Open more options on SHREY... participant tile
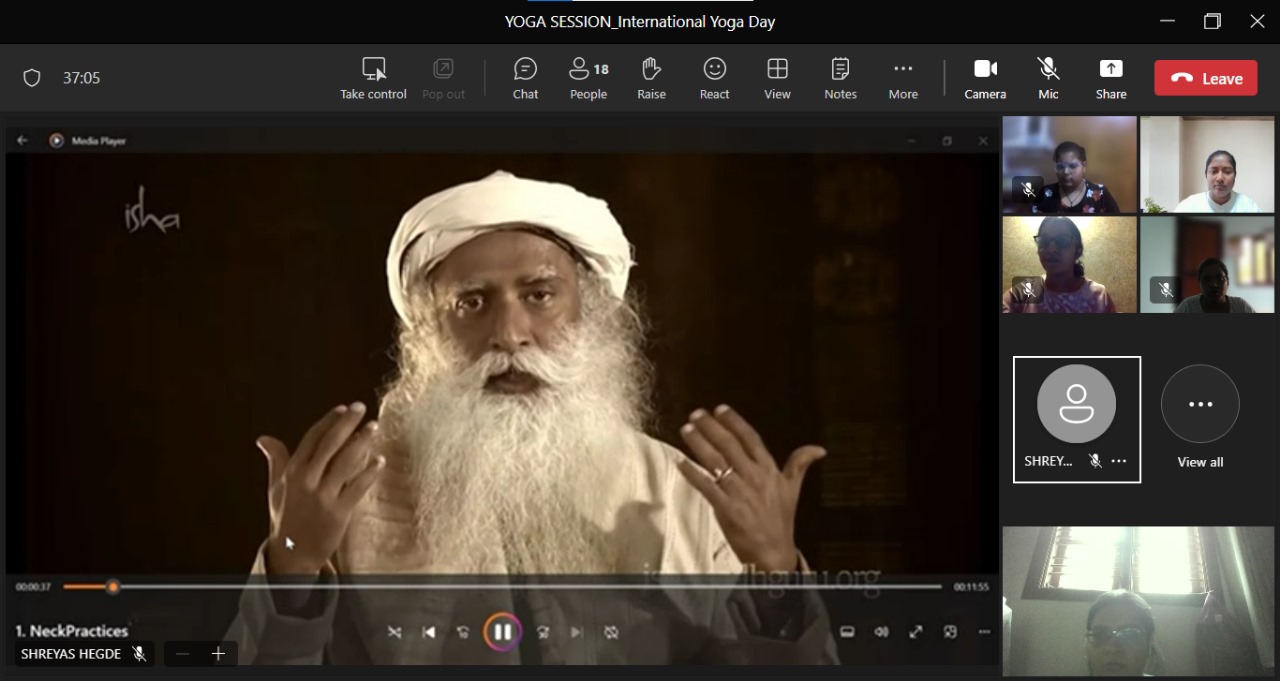 click(1119, 461)
